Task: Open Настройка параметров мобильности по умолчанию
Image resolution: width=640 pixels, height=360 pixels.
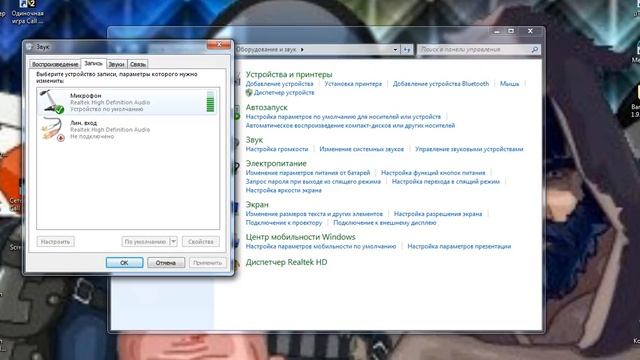Action: 321,247
